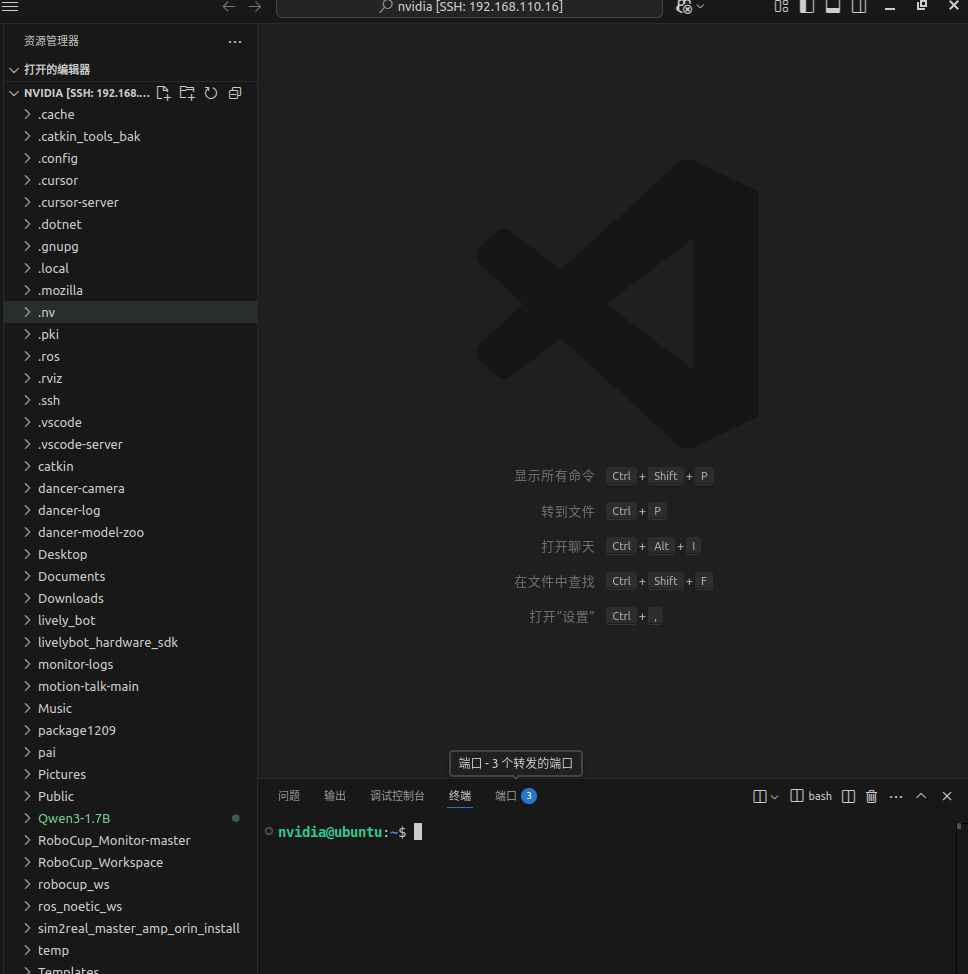The height and width of the screenshot is (974, 968).
Task: Select the highlighted .nv folder
Action: 130,312
